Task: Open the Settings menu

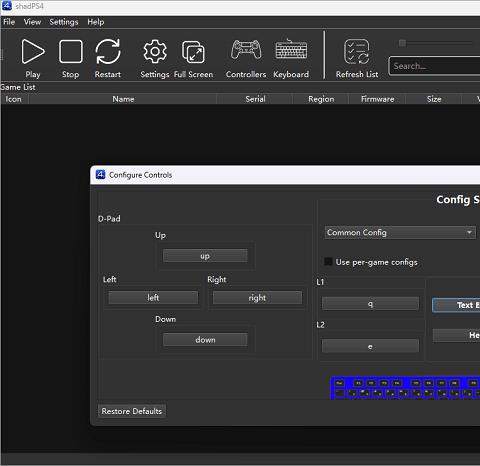Action: coord(64,22)
